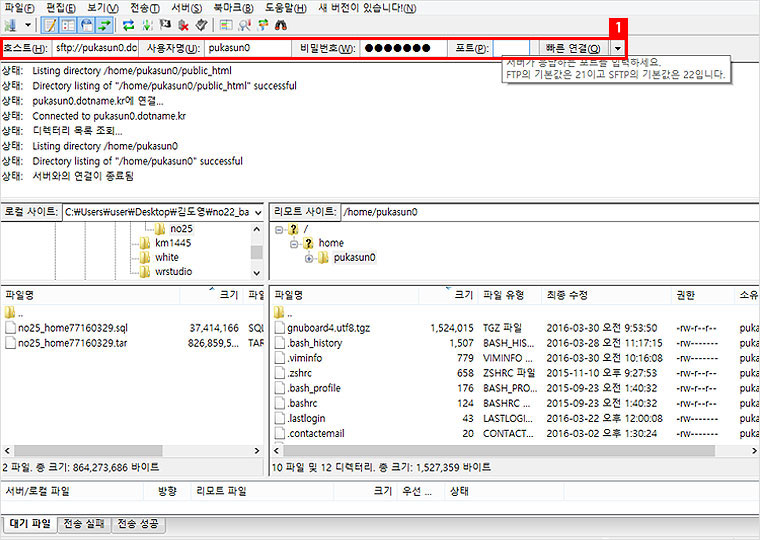Open the Site Manager icon
The image size is (760, 540).
pyautogui.click(x=11, y=24)
